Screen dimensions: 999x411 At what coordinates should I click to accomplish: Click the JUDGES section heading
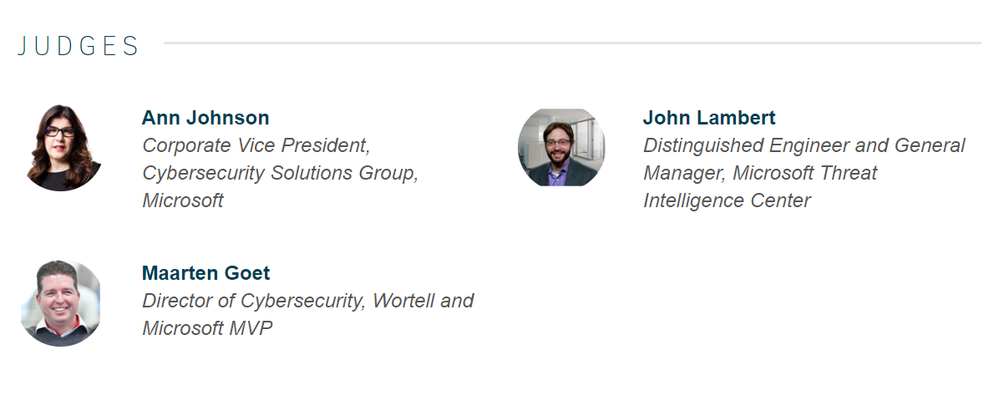[79, 46]
